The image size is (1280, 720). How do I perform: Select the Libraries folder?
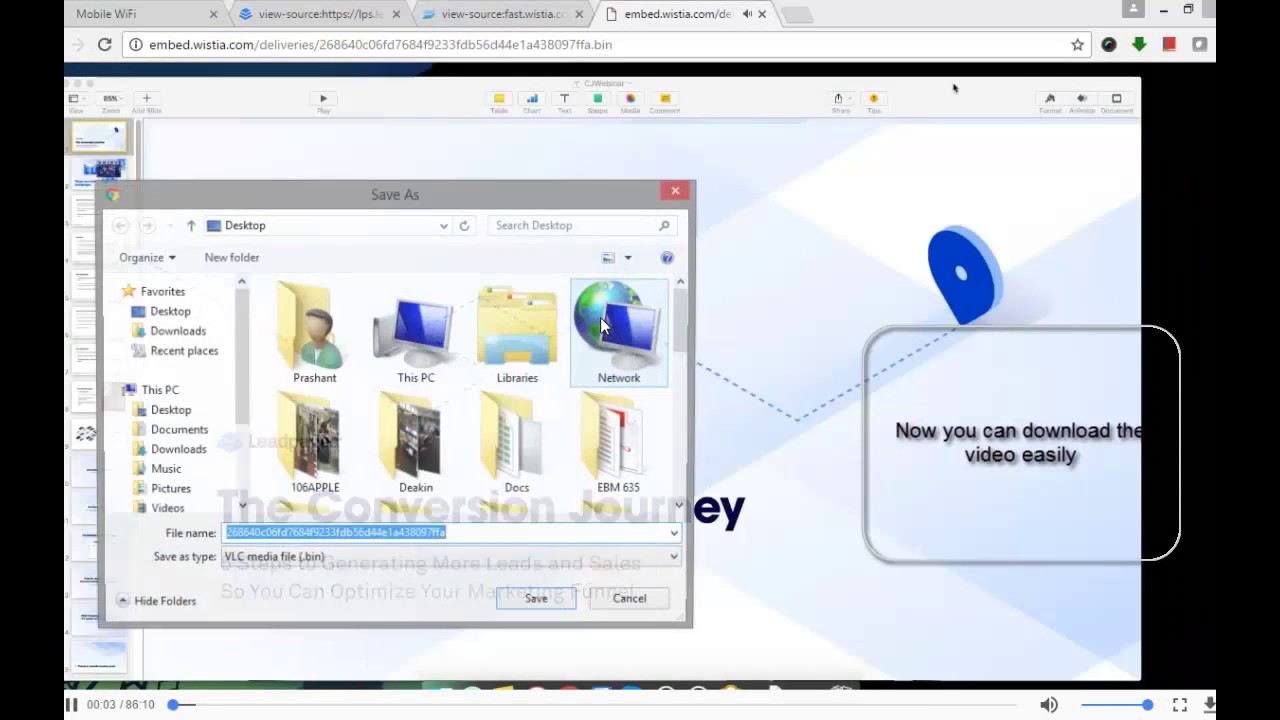tap(517, 333)
